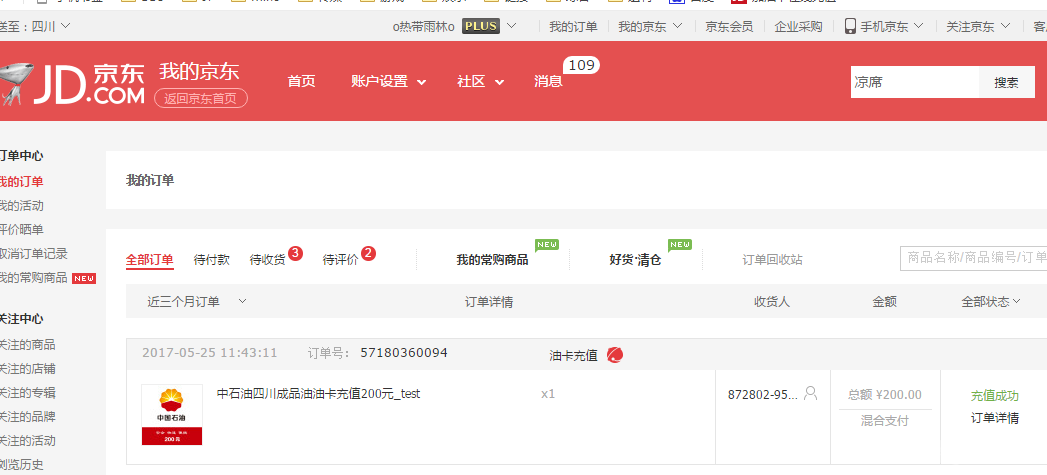Click 混合支付 payment text
Screen dimensions: 1047x475
click(x=885, y=420)
